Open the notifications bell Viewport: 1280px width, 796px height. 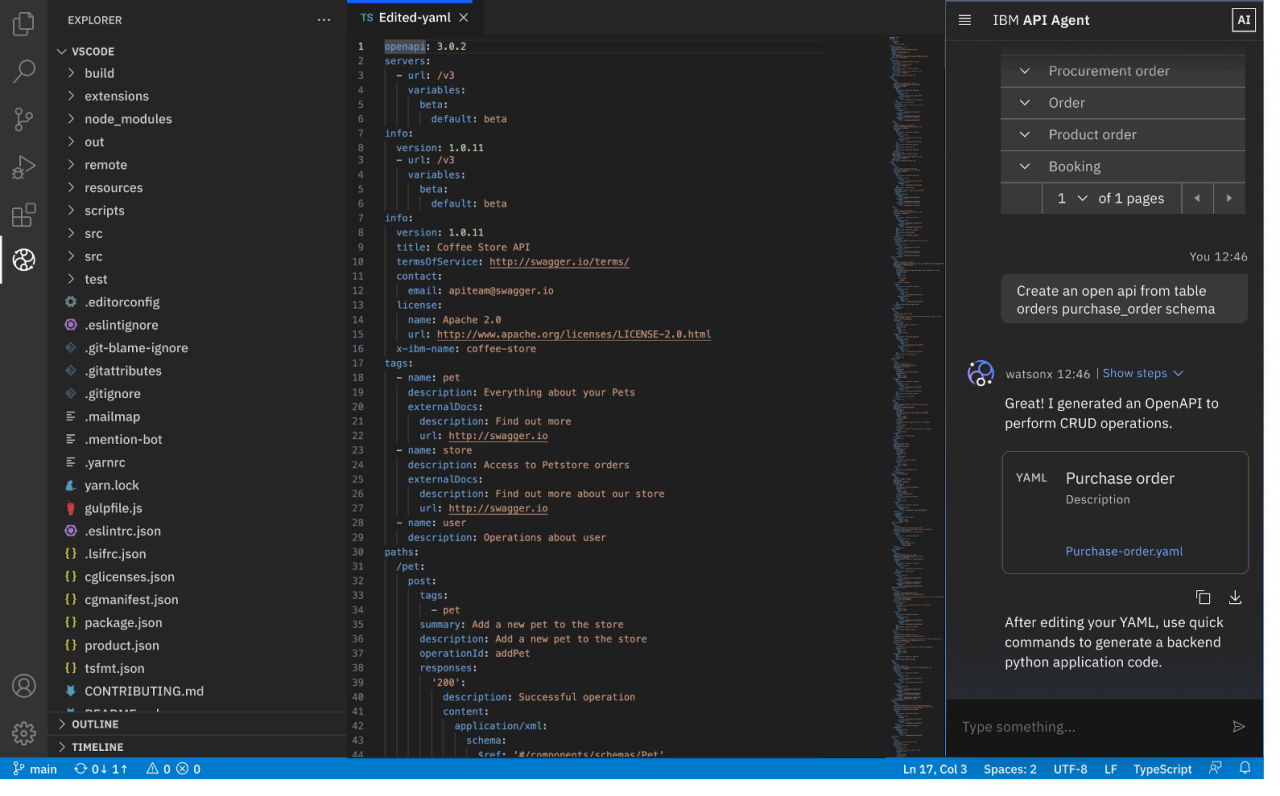pyautogui.click(x=1245, y=769)
